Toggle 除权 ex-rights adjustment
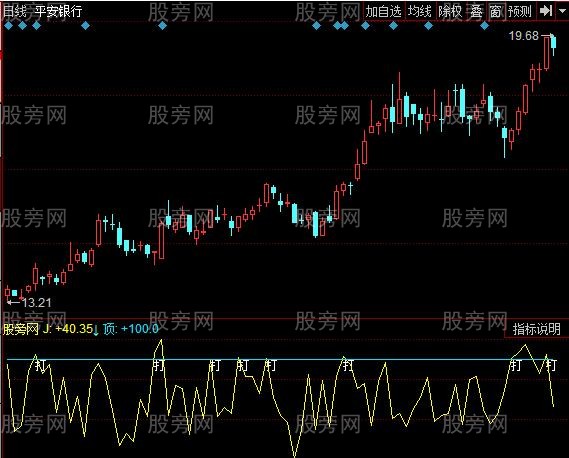The height and width of the screenshot is (458, 569). 450,12
